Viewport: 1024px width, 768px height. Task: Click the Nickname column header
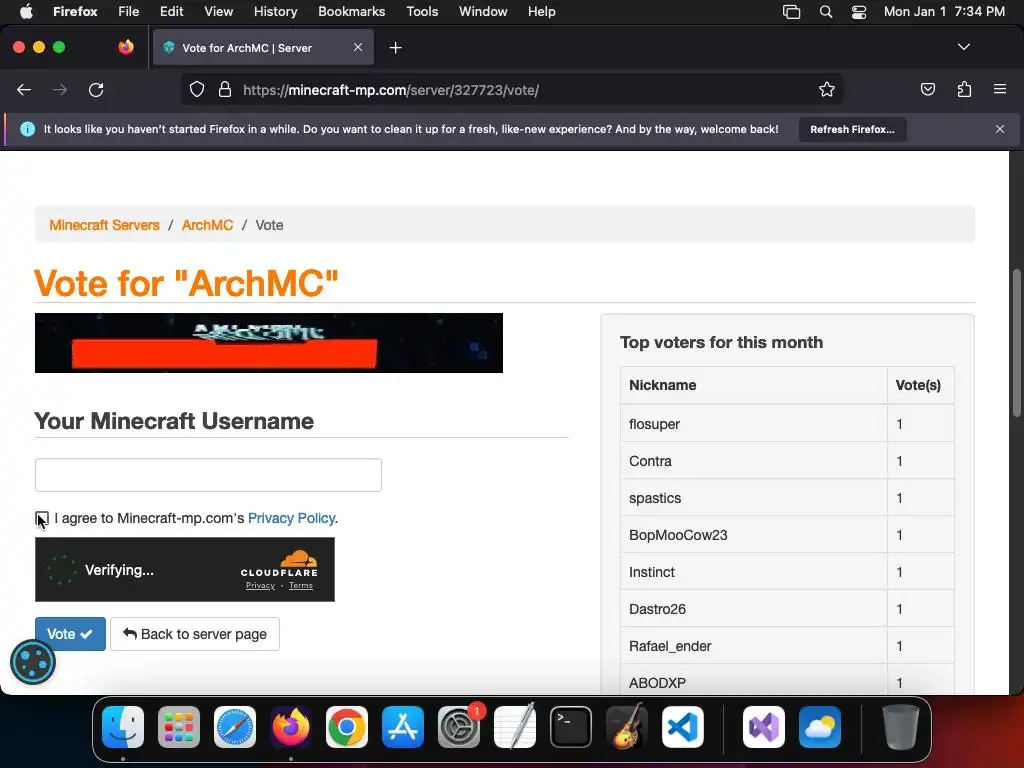(x=754, y=385)
